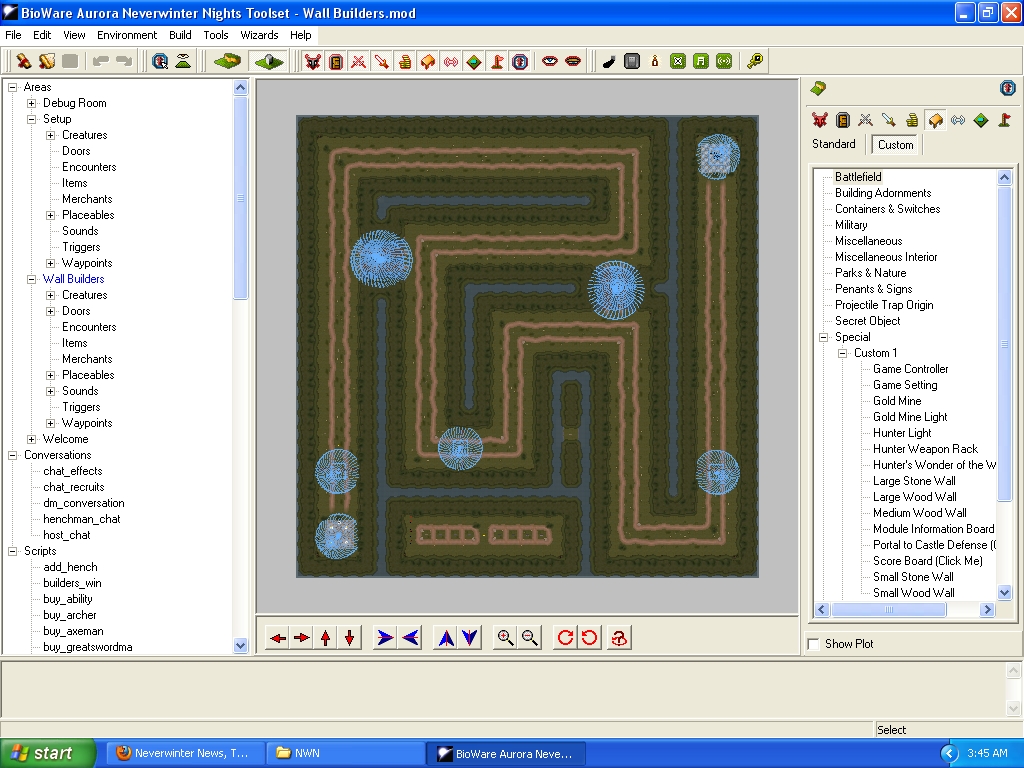Click the rotate clockwise red arrow button
Viewport: 1024px width, 768px height.
click(565, 637)
